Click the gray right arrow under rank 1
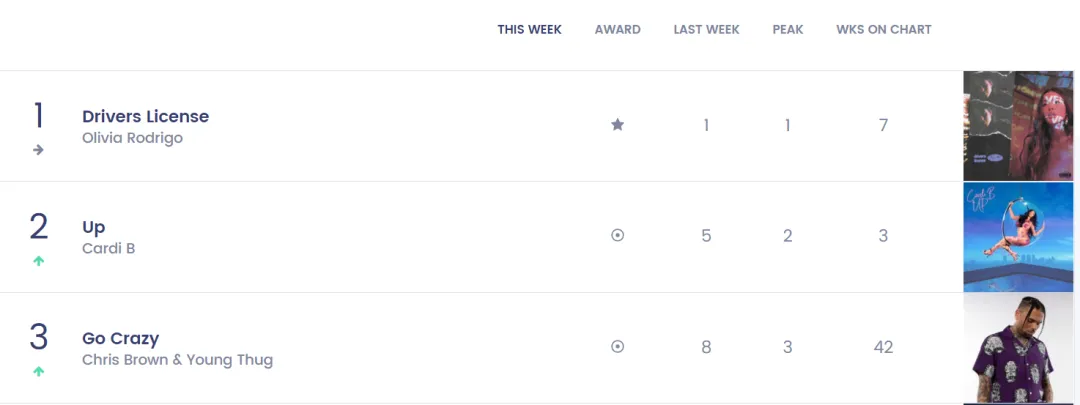1080x405 pixels. click(x=39, y=149)
